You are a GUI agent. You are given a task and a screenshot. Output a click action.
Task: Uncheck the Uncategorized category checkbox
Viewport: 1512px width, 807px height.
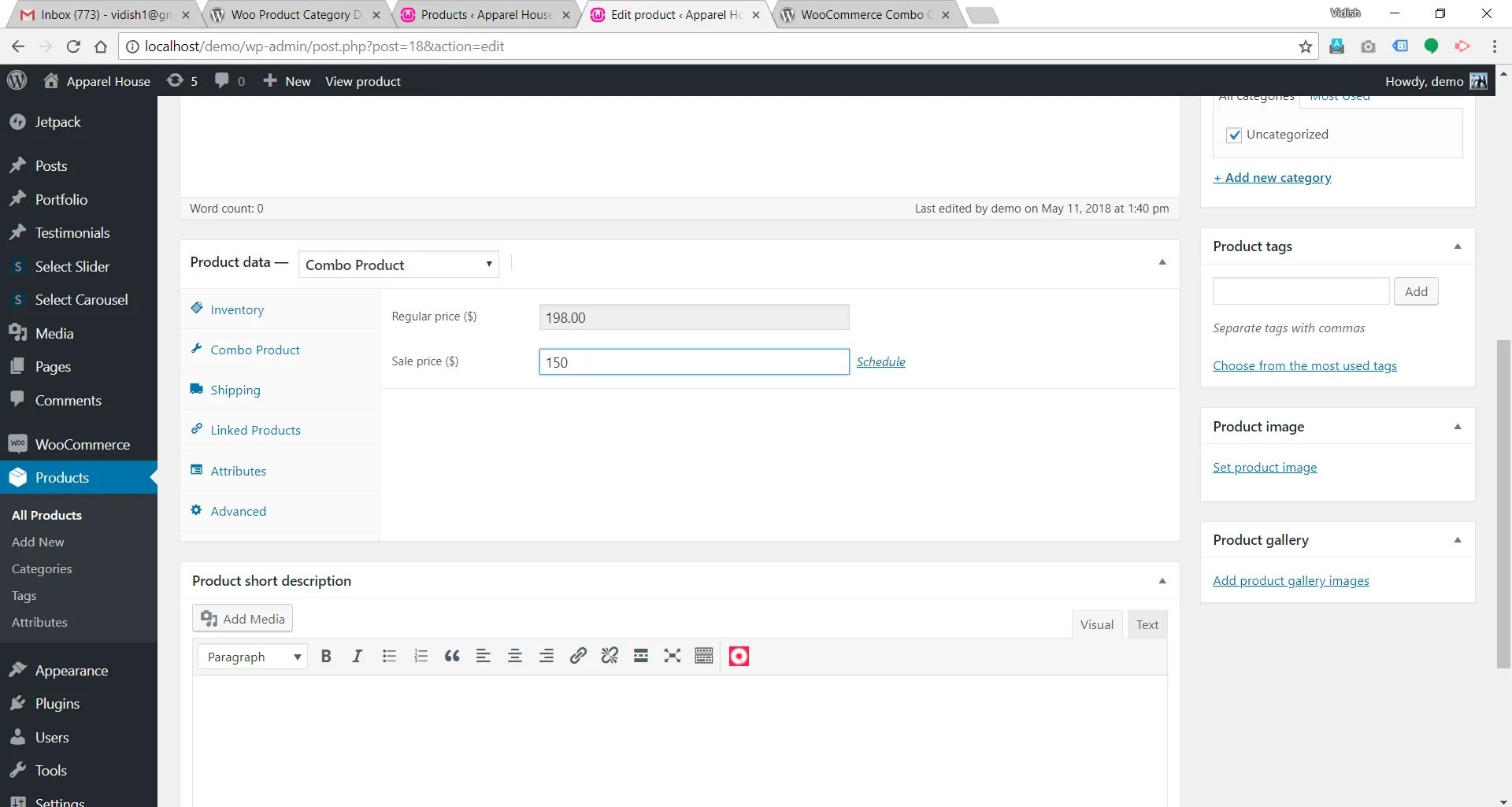[x=1234, y=135]
